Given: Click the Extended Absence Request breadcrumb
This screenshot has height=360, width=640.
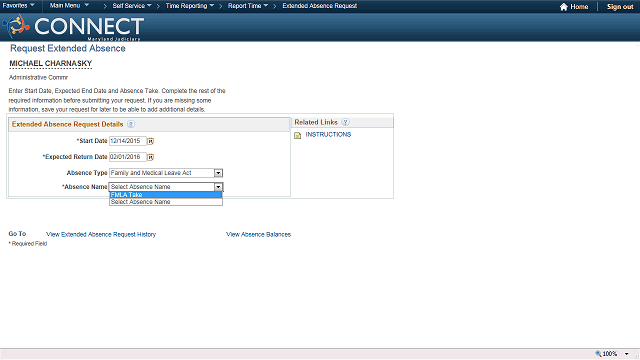Looking at the screenshot, I should [x=320, y=6].
